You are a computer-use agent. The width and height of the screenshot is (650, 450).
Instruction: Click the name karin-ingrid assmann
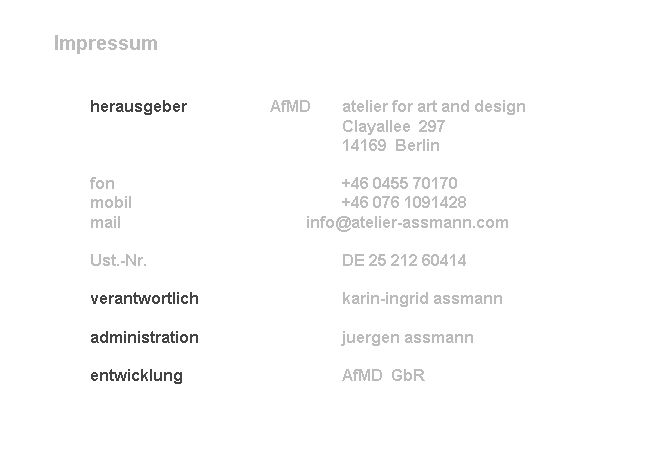coord(422,299)
